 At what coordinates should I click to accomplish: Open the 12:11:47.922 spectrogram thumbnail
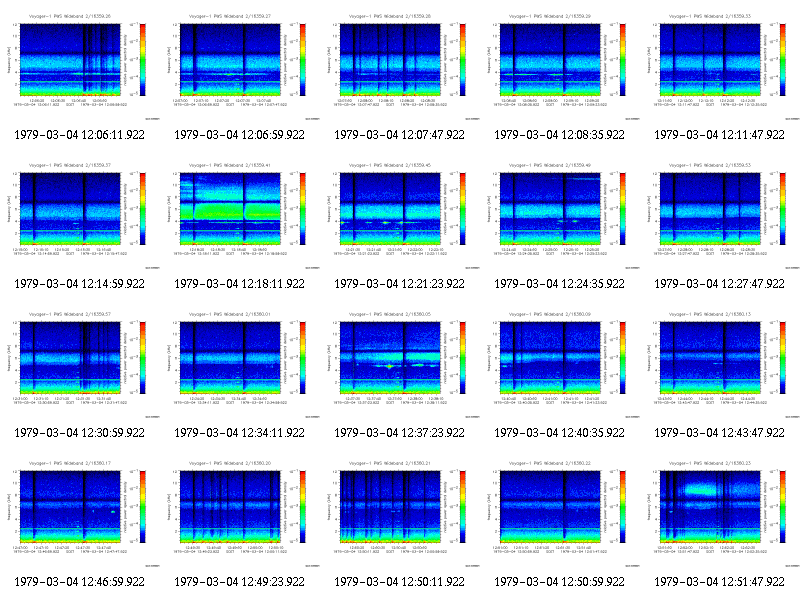click(720, 67)
